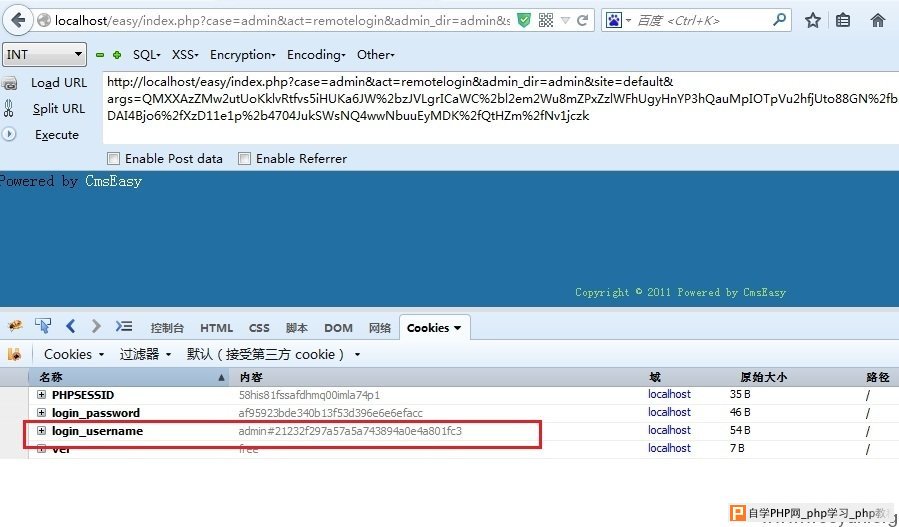Click the Split URL button label
Screen dimensions: 899x527
pos(58,108)
